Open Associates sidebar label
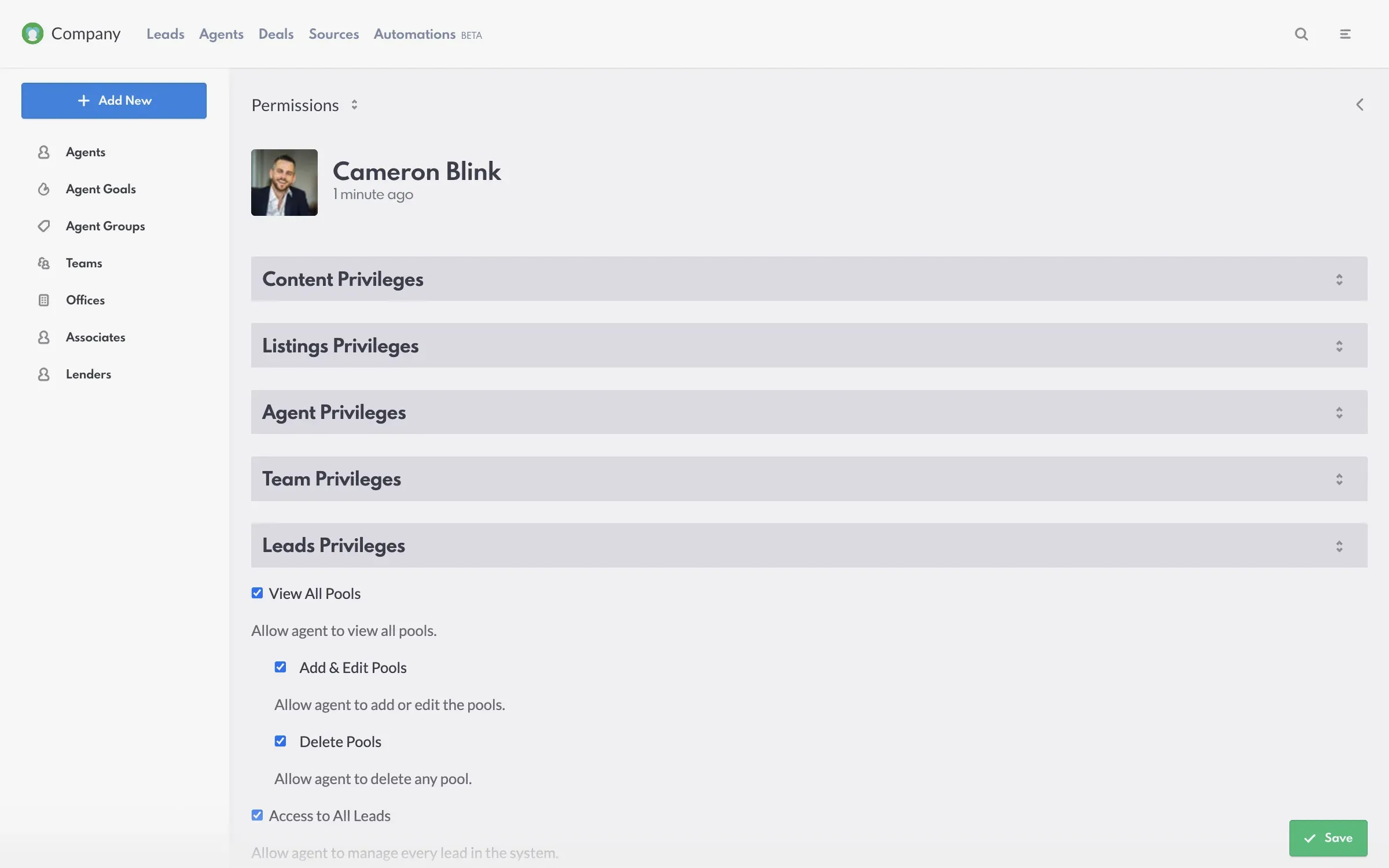 pos(95,337)
